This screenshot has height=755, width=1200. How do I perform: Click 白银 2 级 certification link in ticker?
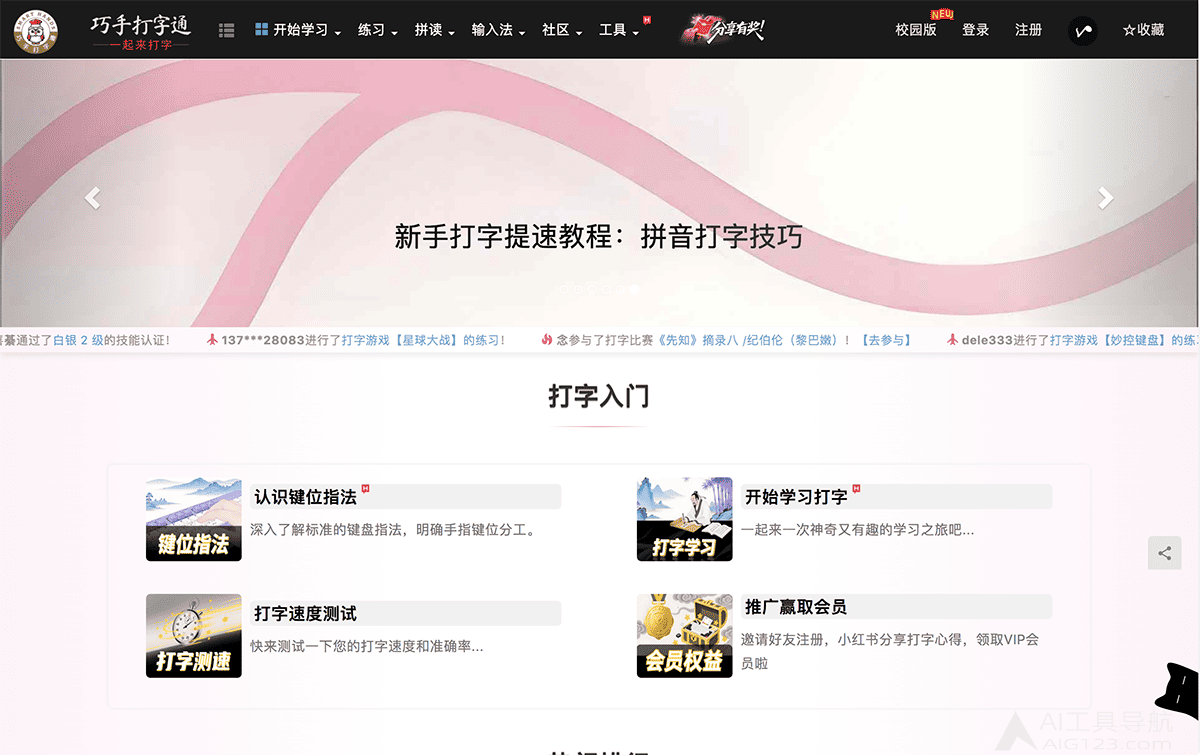[x=78, y=340]
